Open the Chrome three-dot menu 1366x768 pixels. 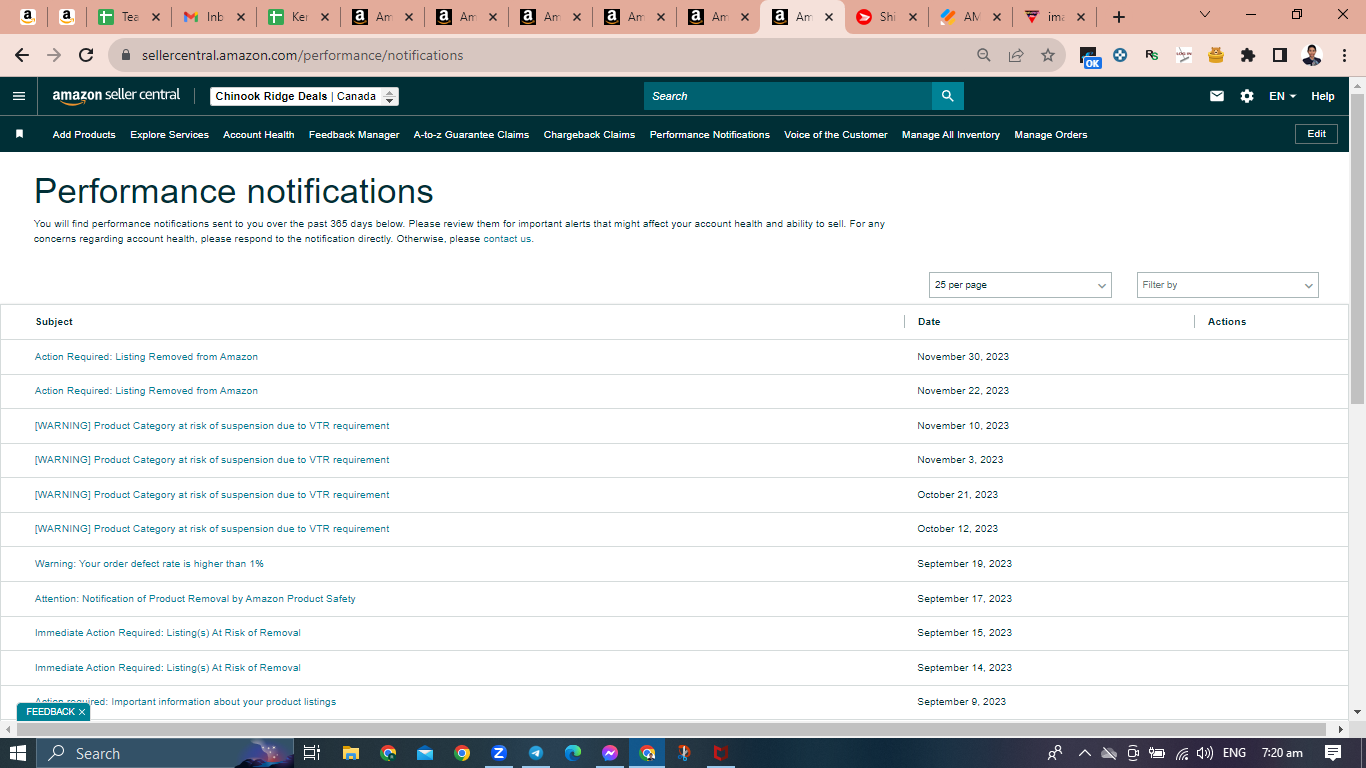point(1345,56)
